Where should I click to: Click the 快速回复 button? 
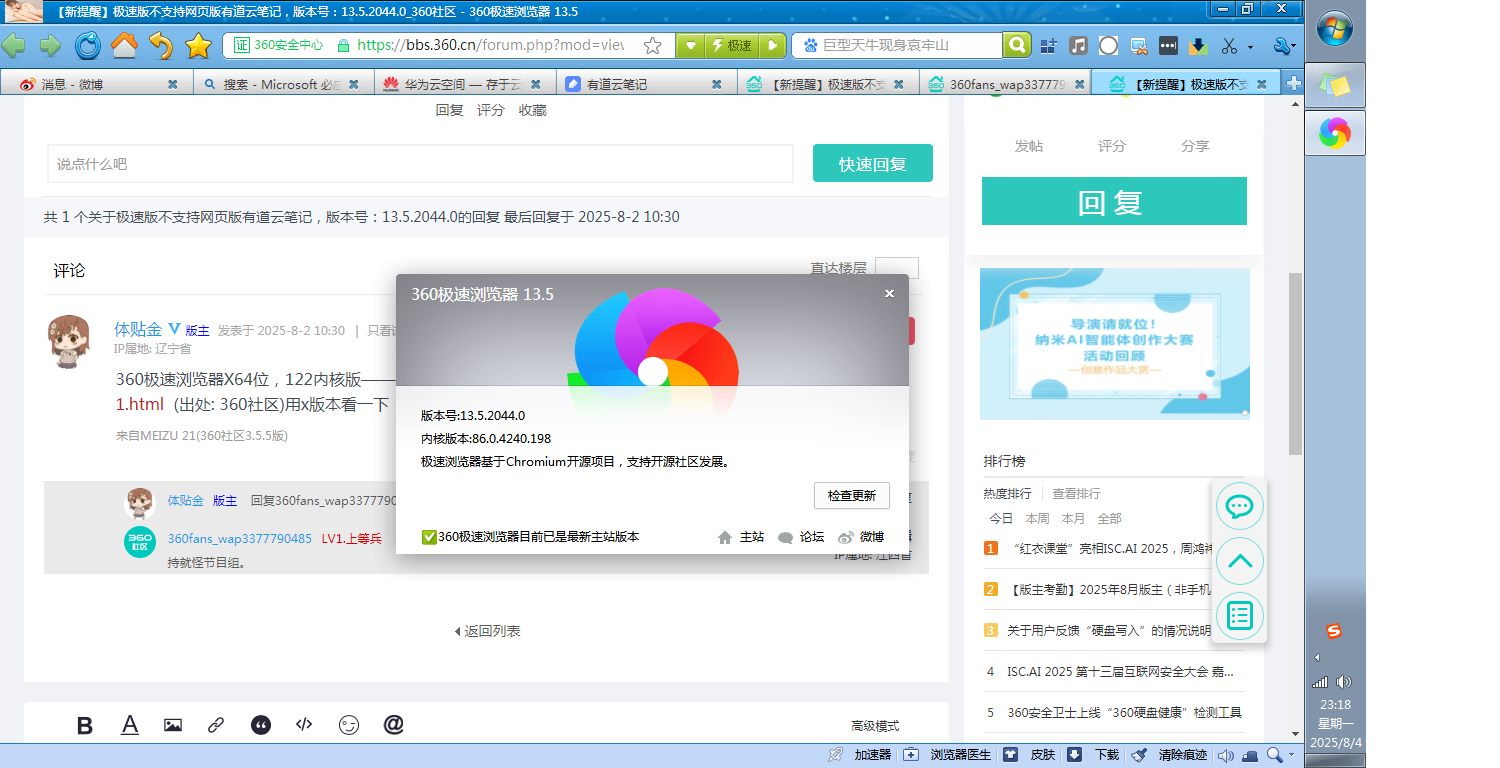coord(872,163)
